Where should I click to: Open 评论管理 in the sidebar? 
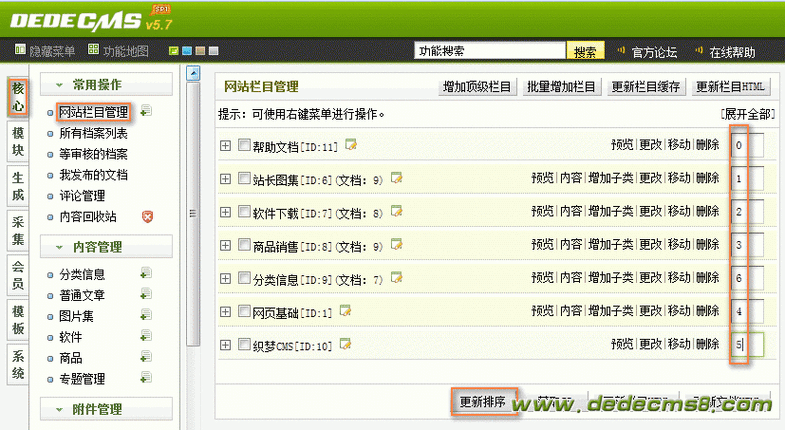(x=82, y=196)
